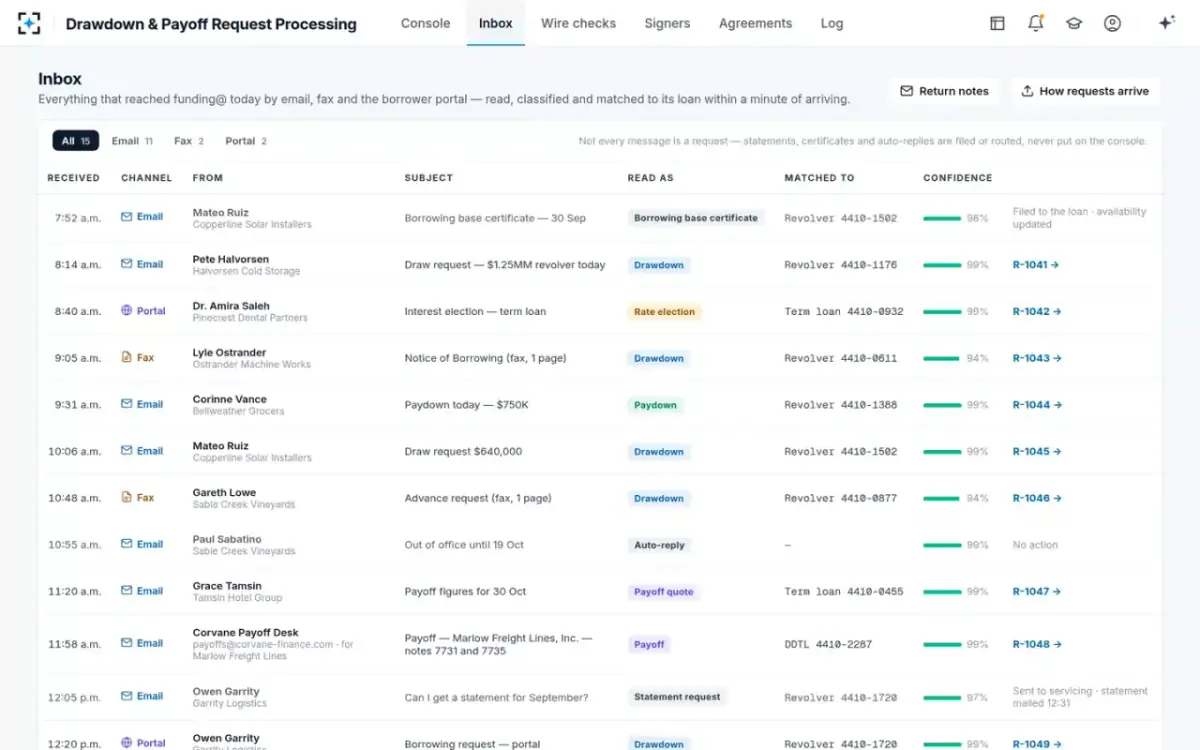Click 'Revolver 4410-1176' cell
1200x750 pixels.
[x=840, y=265]
